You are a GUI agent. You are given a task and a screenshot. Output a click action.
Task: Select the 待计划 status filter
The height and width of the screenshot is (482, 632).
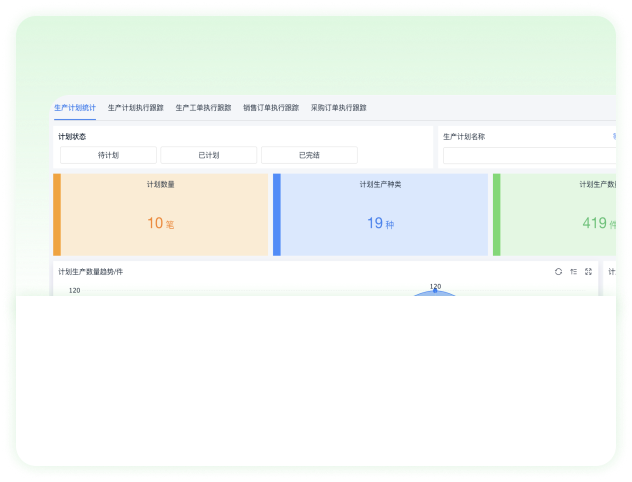click(108, 155)
